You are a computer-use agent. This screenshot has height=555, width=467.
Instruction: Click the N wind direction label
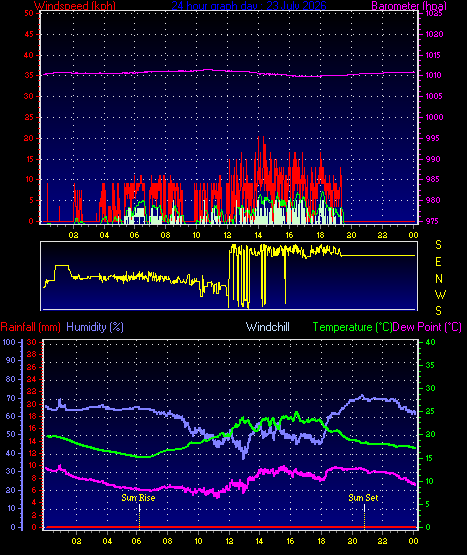click(439, 279)
